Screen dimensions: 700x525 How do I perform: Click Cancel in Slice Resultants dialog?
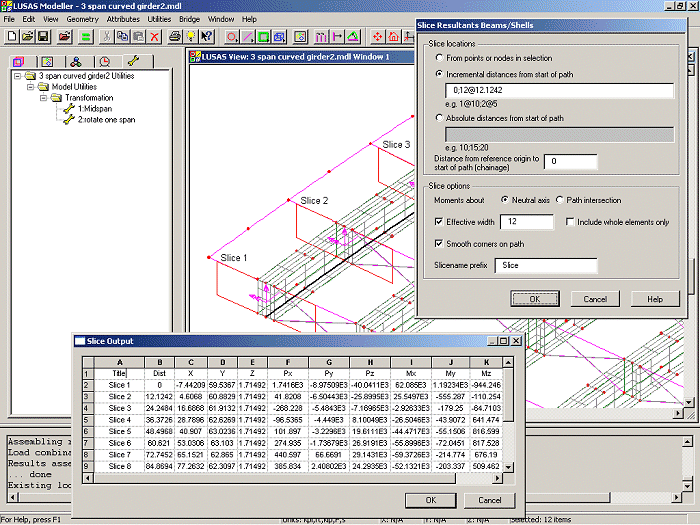coord(595,299)
